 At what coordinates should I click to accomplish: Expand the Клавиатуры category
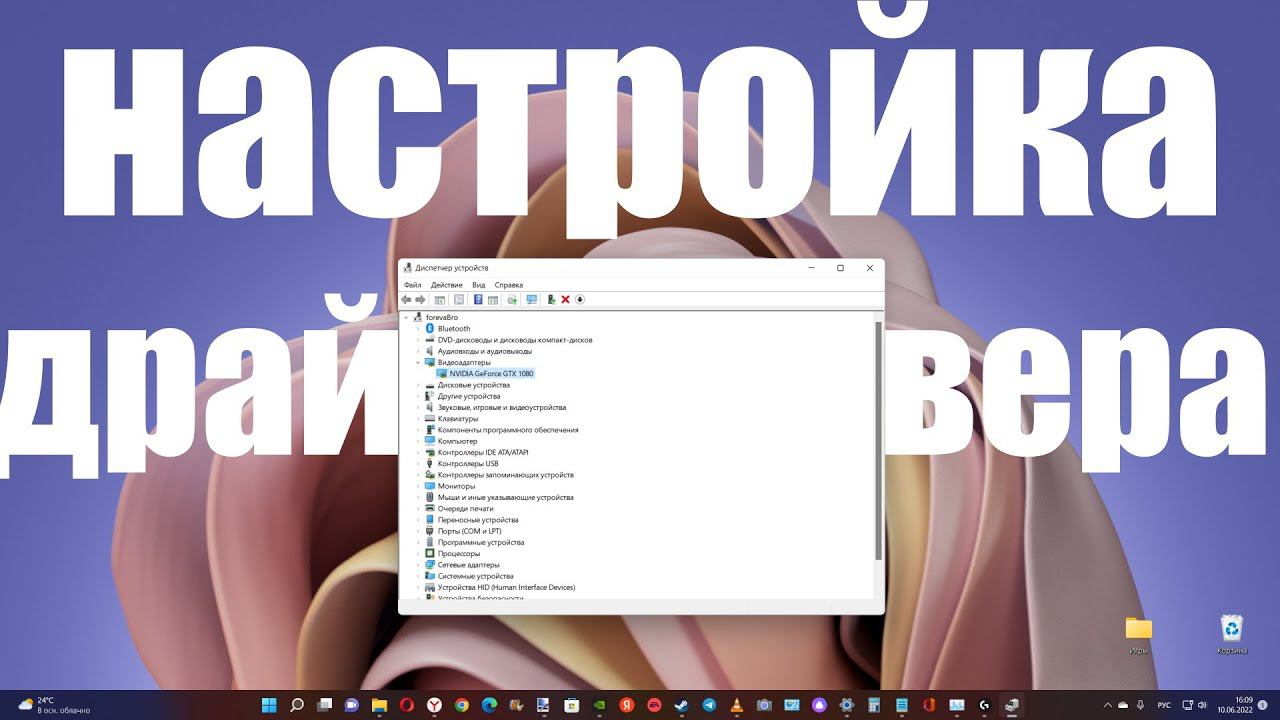418,418
